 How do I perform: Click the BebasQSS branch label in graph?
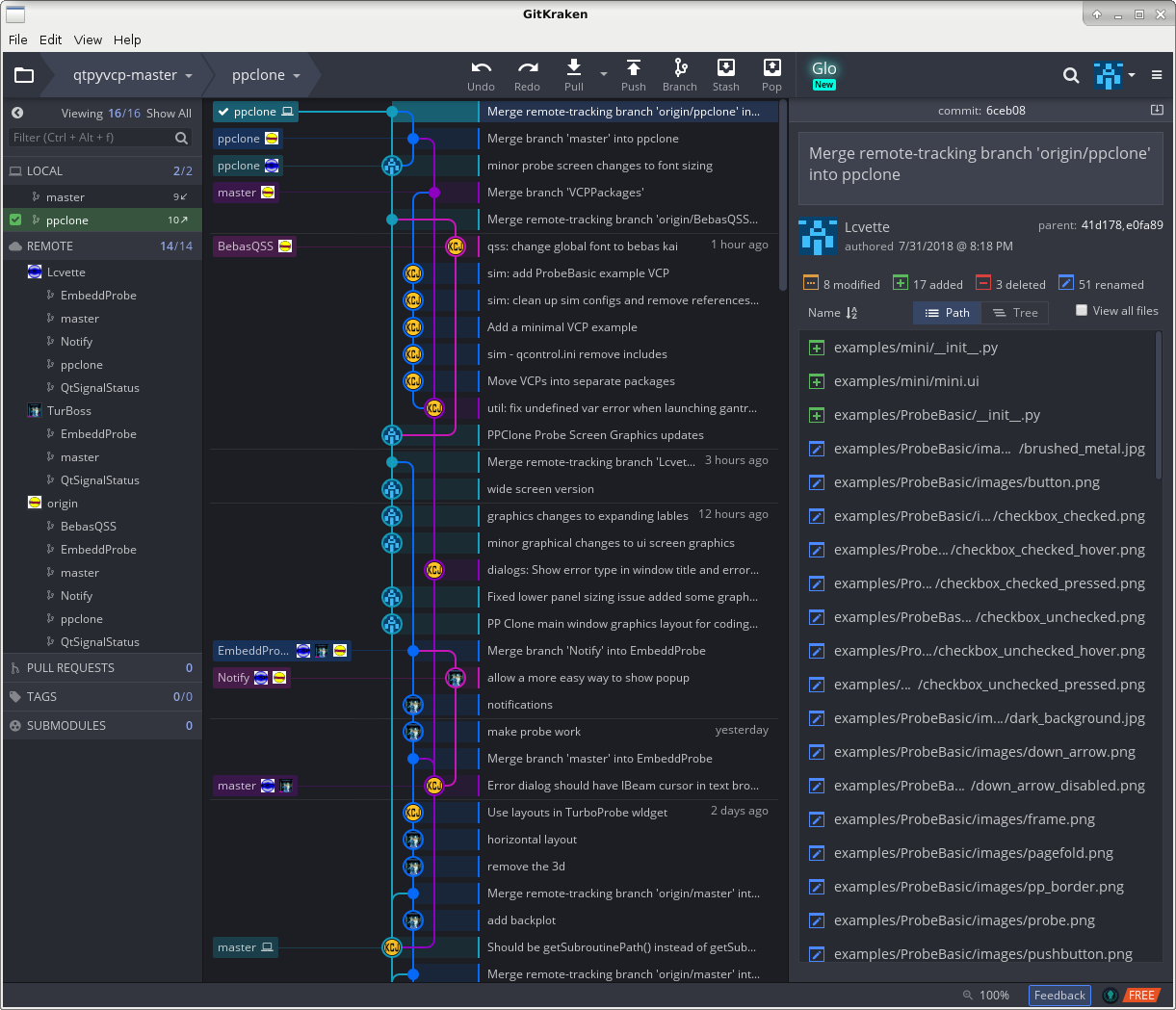coord(254,246)
